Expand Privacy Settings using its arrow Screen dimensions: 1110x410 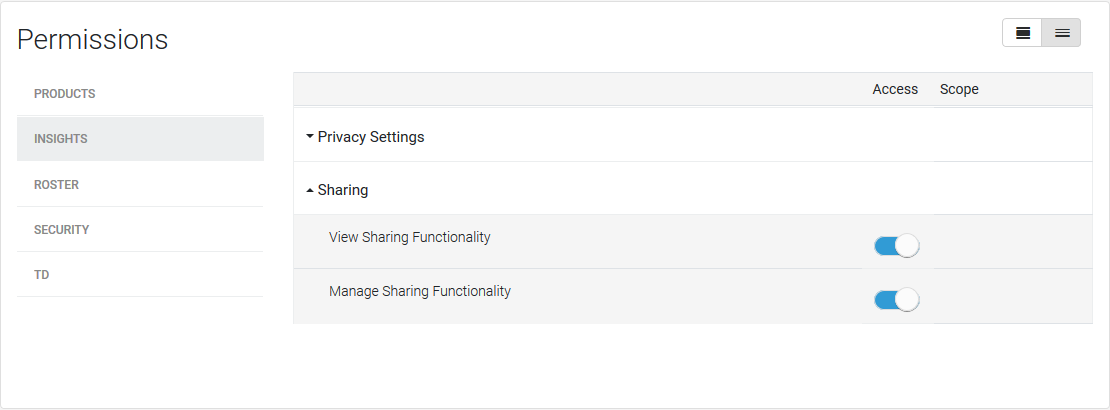point(310,136)
